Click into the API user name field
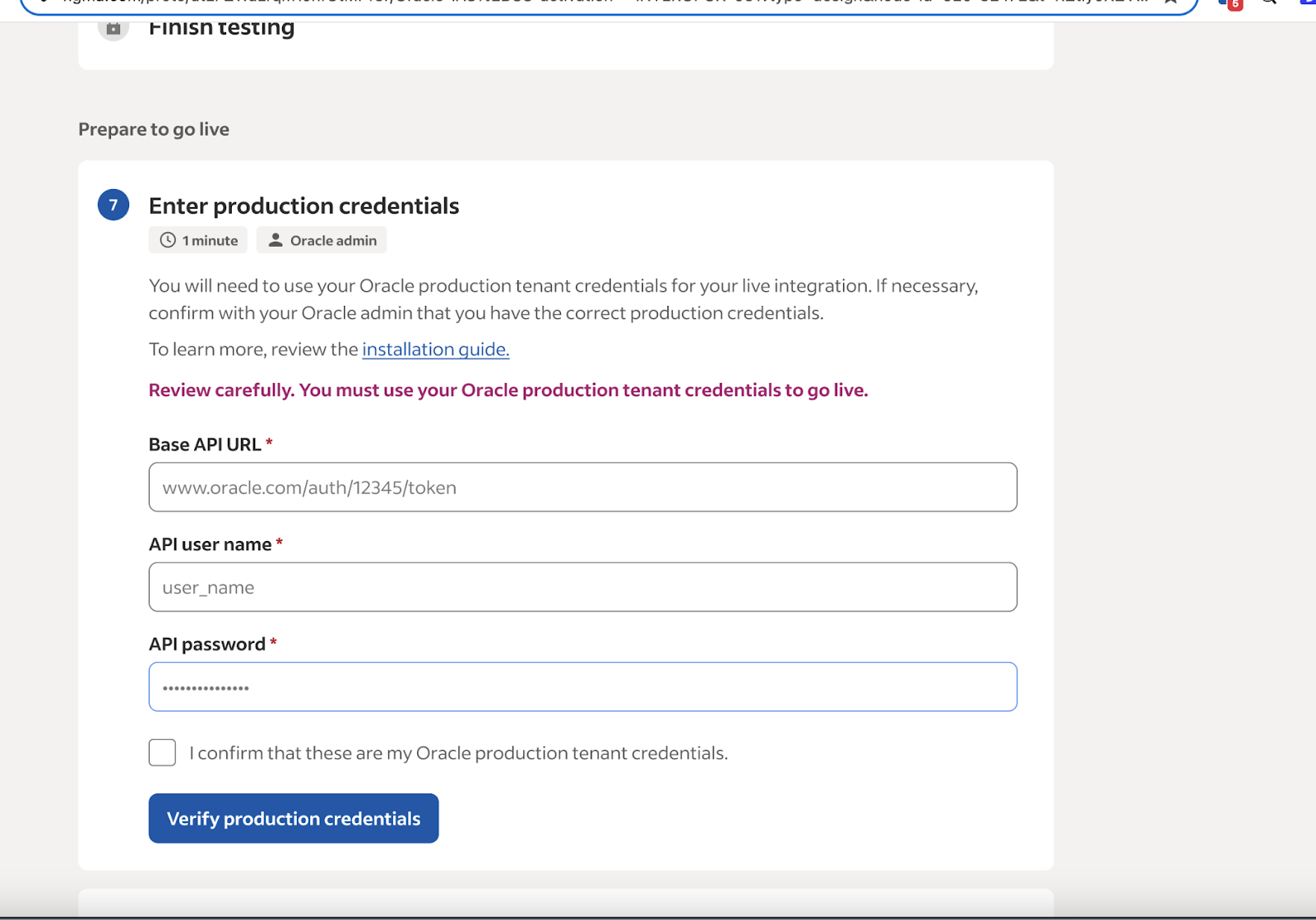This screenshot has width=1316, height=920. 582,587
